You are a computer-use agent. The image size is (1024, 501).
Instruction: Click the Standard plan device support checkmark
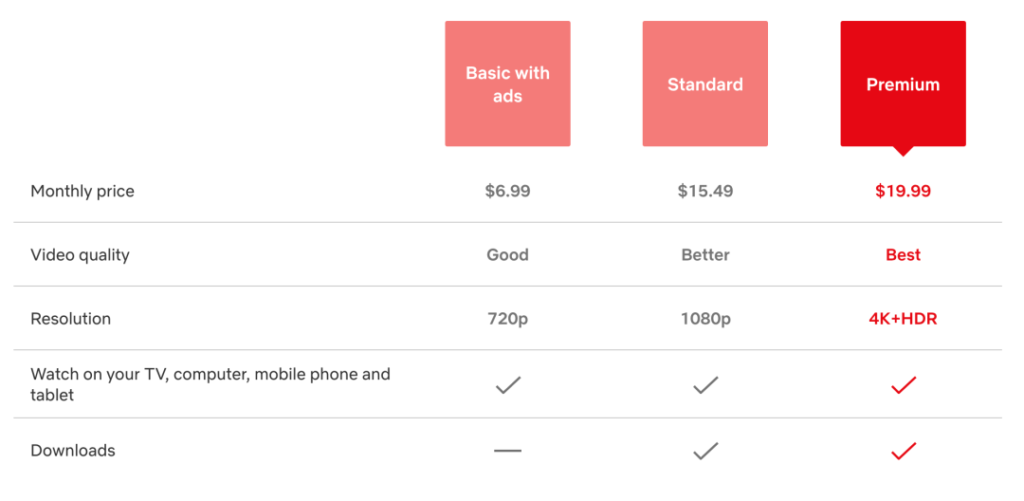705,385
